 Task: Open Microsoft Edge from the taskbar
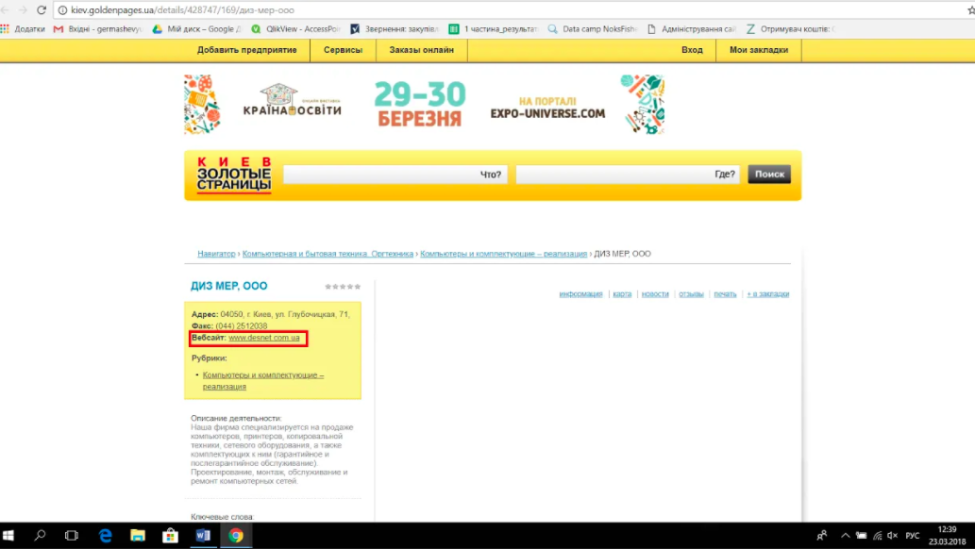click(x=105, y=536)
